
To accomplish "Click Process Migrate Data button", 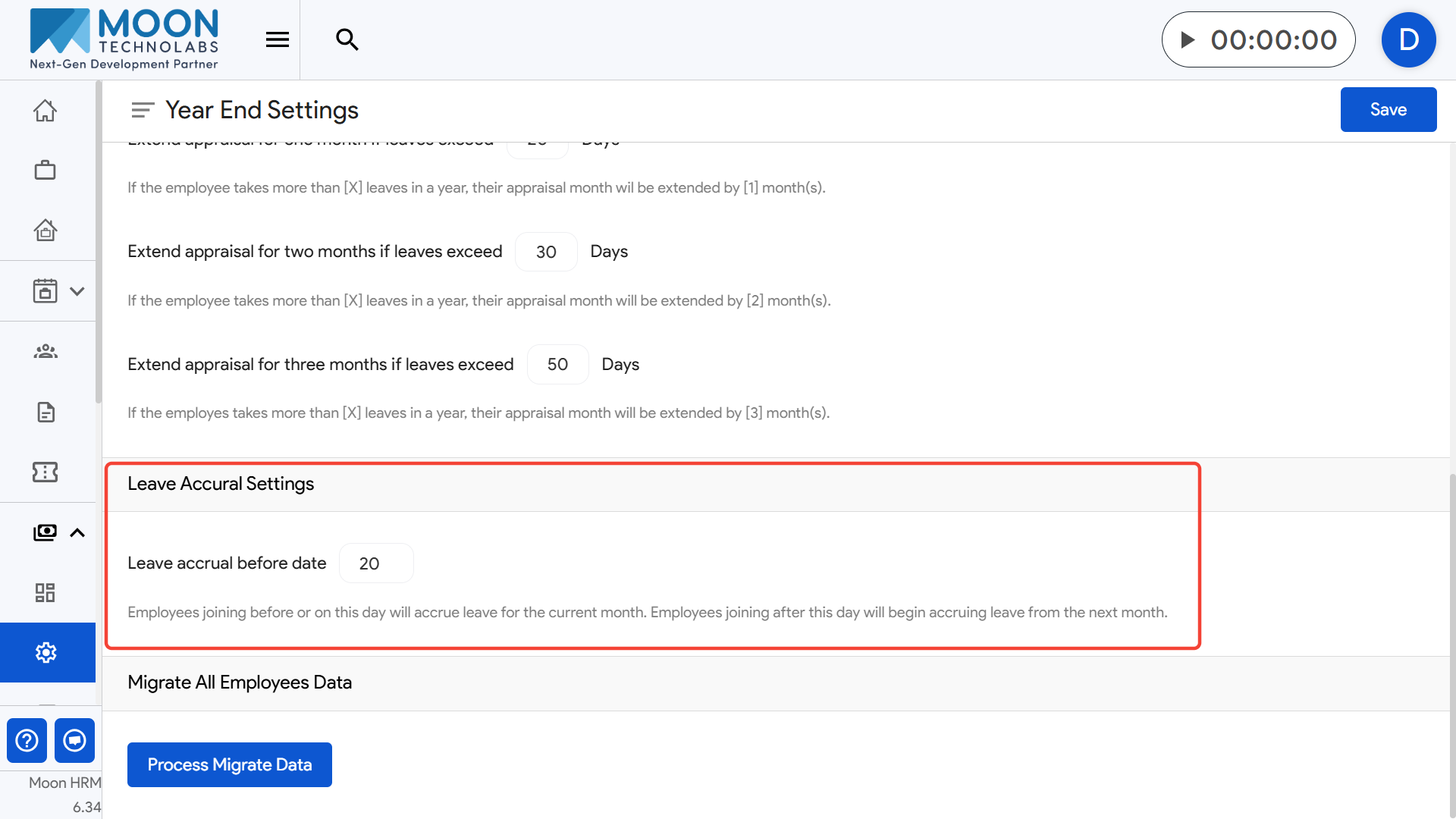I will coord(229,764).
